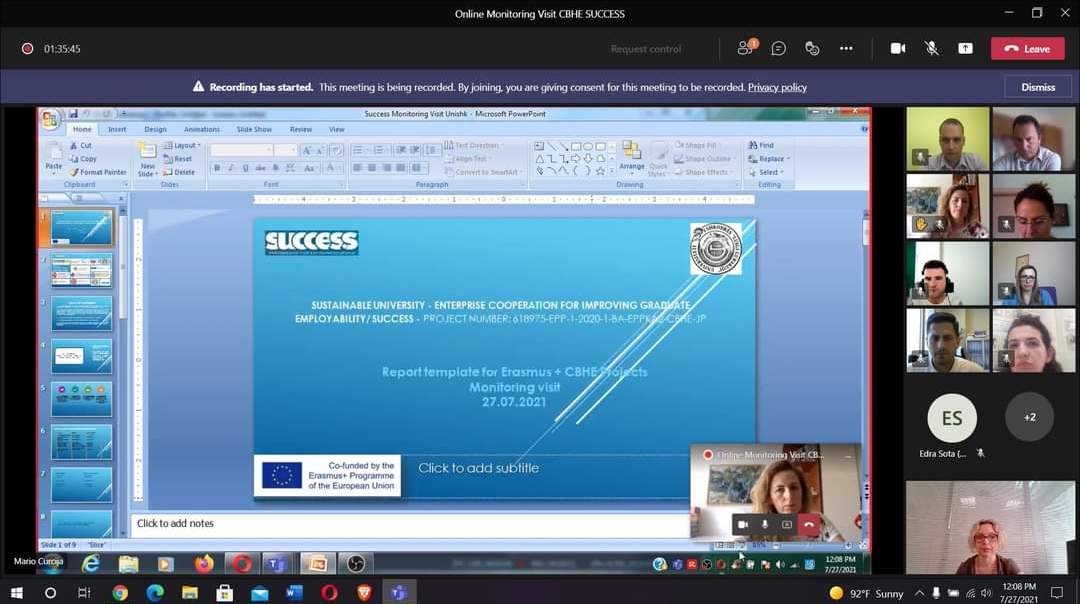
Task: Select slide 2 thumbnail in slide panel
Action: 81,271
